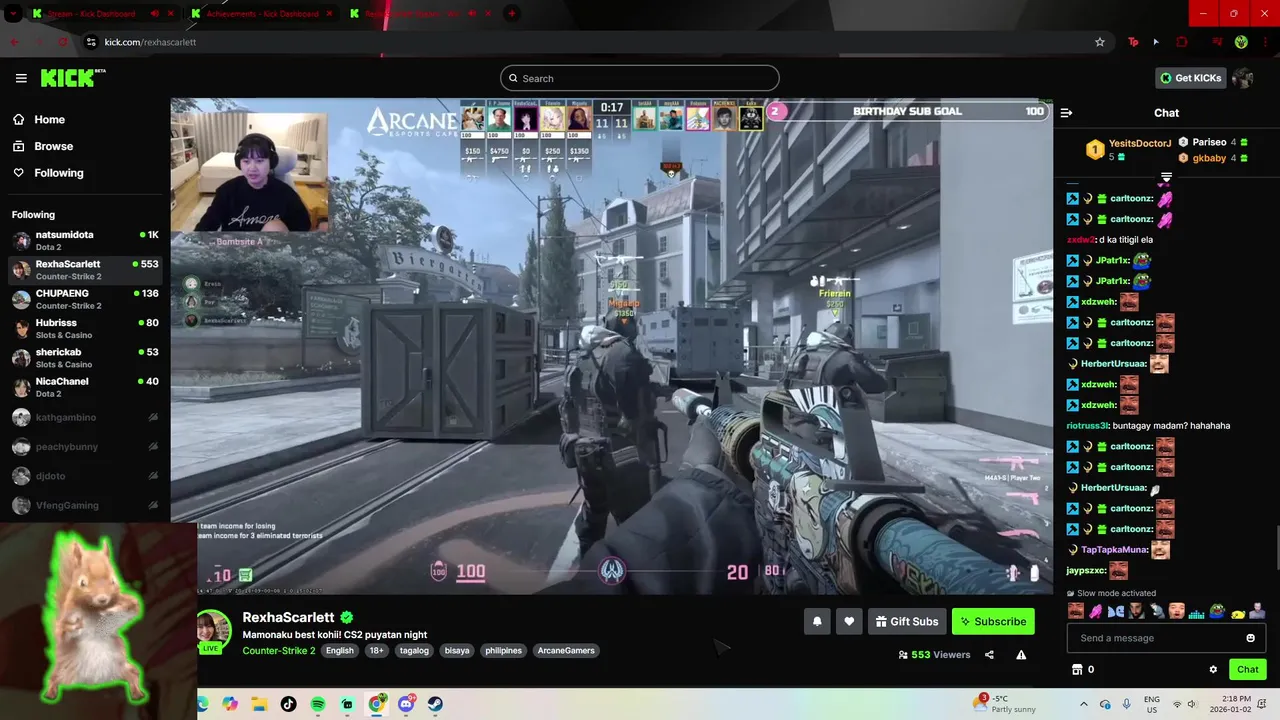Insert the pink squid quick emote
The image size is (1280, 720).
click(x=1096, y=611)
